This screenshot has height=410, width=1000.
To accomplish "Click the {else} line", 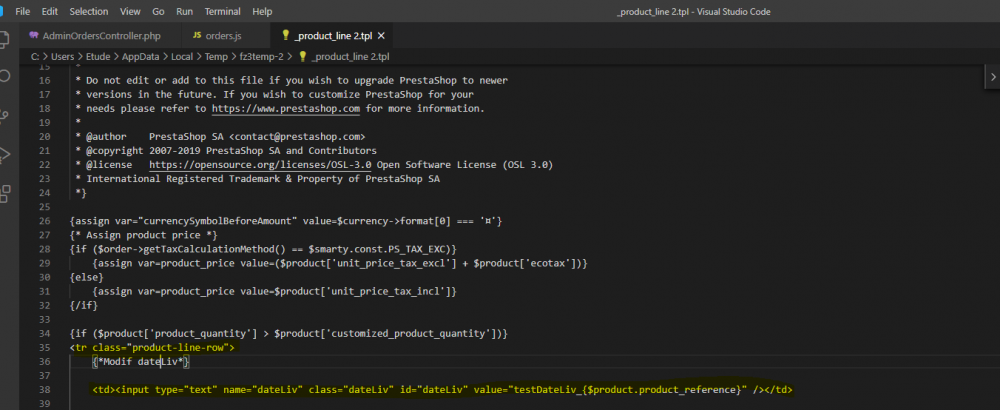I will click(86, 277).
